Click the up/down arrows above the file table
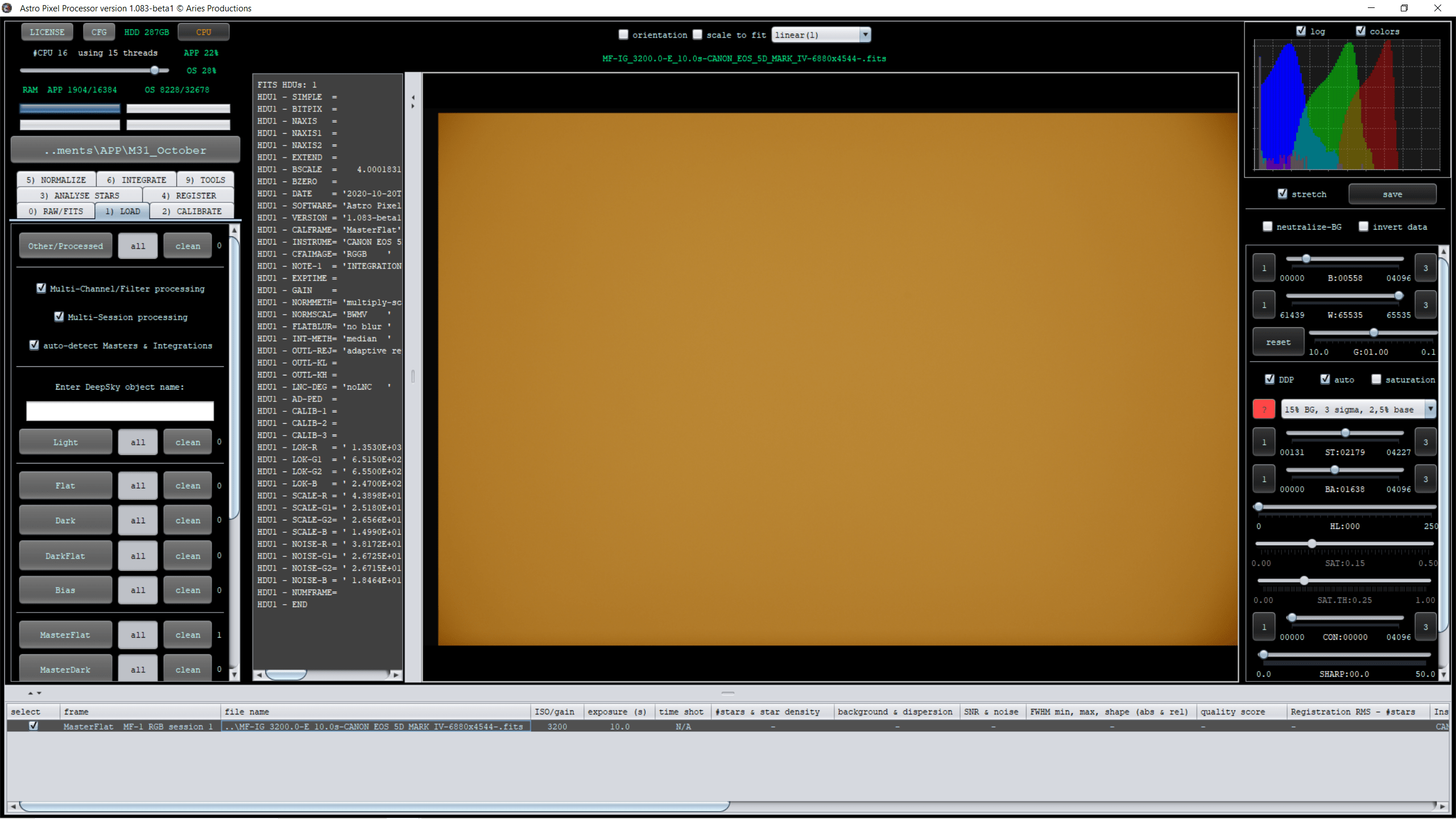This screenshot has width=1456, height=819. [x=35, y=693]
